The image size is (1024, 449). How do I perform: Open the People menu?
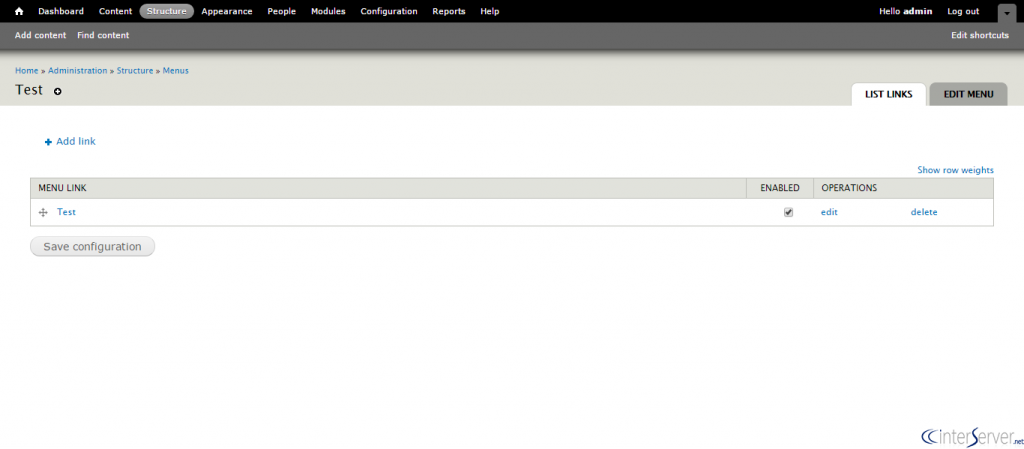tap(281, 11)
